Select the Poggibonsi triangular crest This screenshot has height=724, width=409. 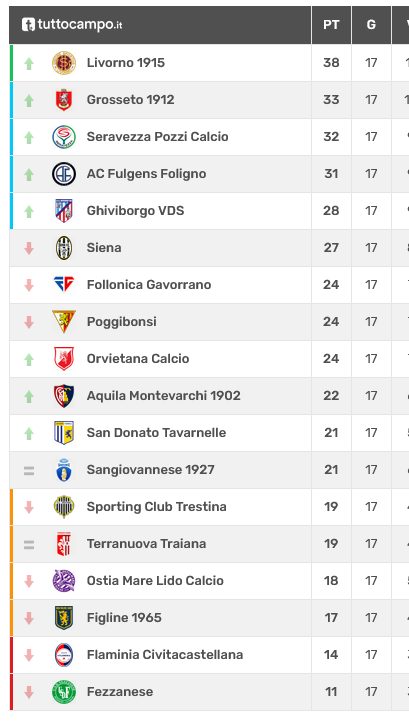[64, 321]
